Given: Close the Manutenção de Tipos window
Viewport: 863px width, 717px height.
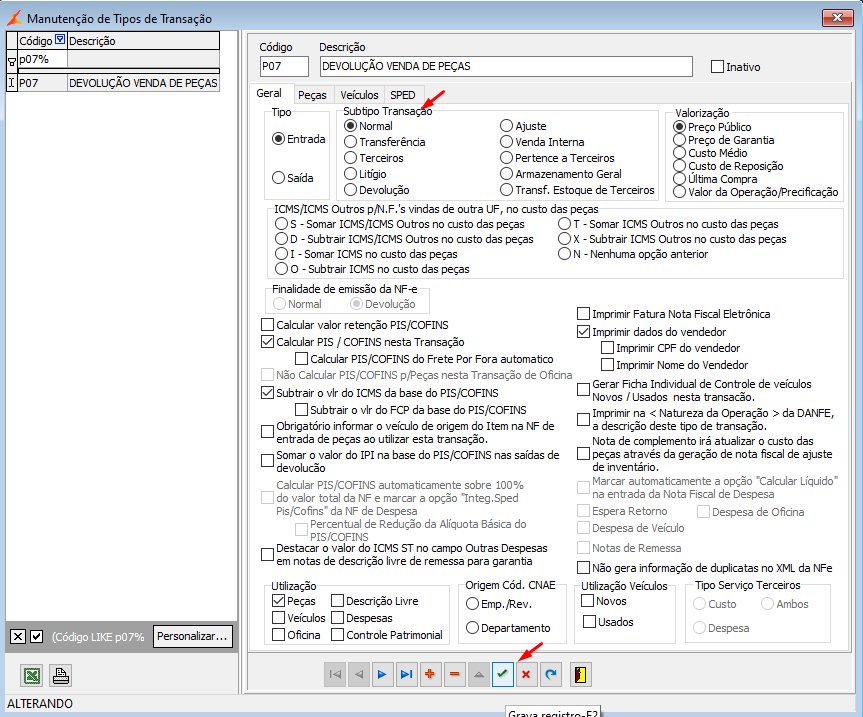Looking at the screenshot, I should click(837, 18).
